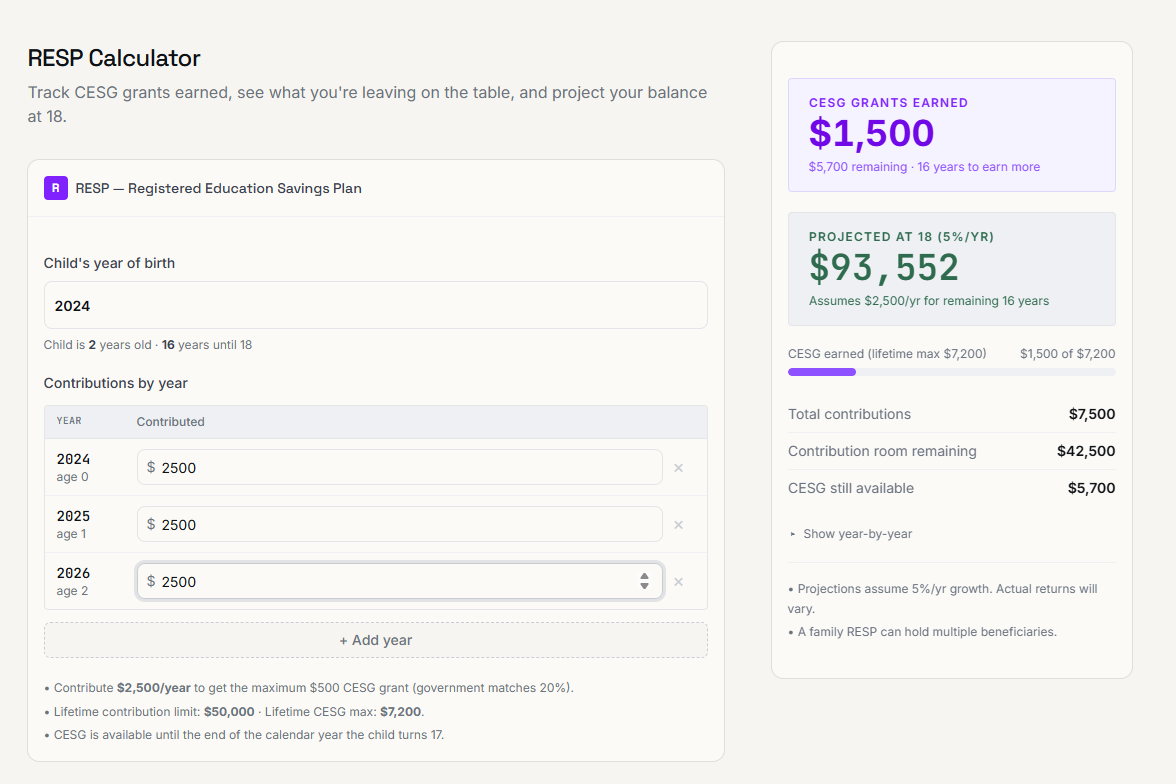The image size is (1176, 784).
Task: Focus the 2024 contributed amount field
Action: click(x=400, y=467)
